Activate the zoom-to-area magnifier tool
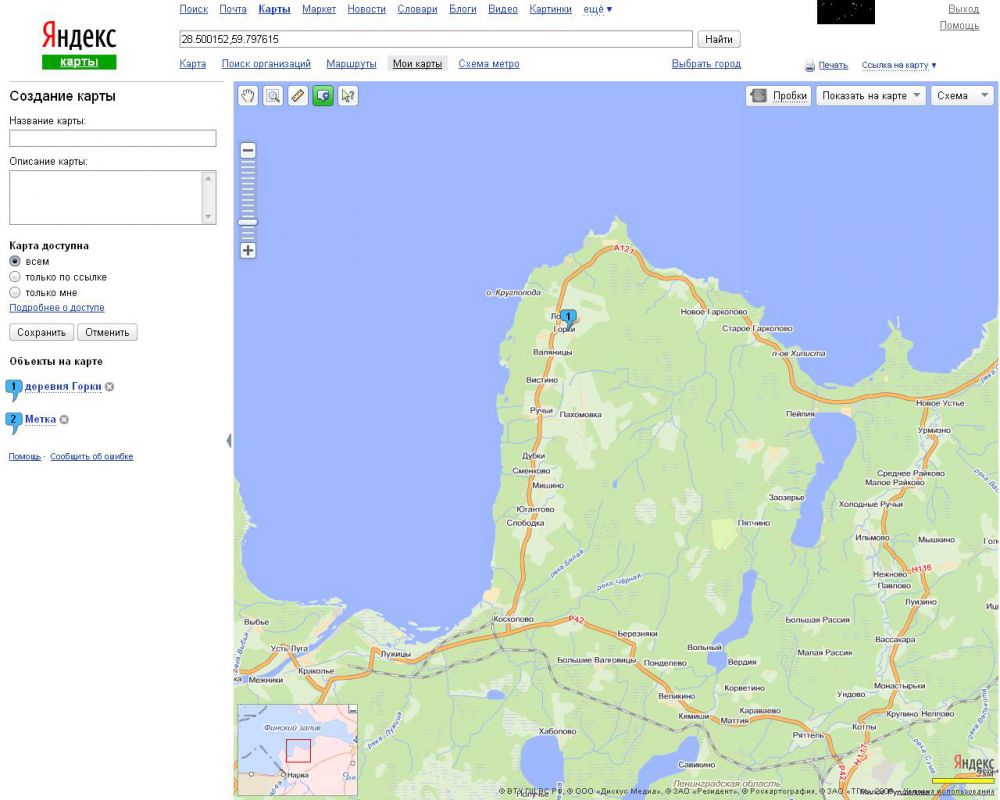The height and width of the screenshot is (800, 1000). 272,95
